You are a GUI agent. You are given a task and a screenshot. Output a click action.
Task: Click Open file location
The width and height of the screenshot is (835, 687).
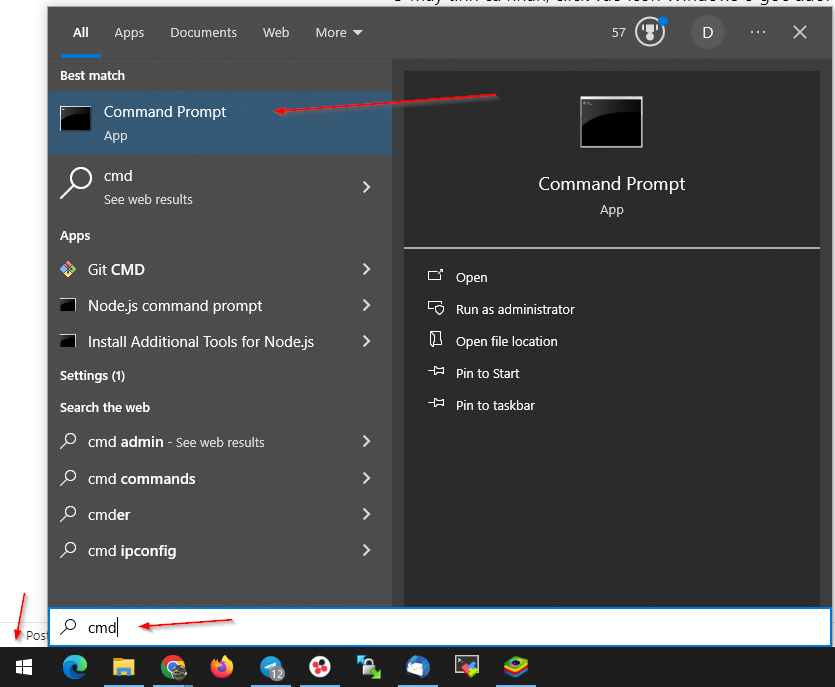point(506,341)
